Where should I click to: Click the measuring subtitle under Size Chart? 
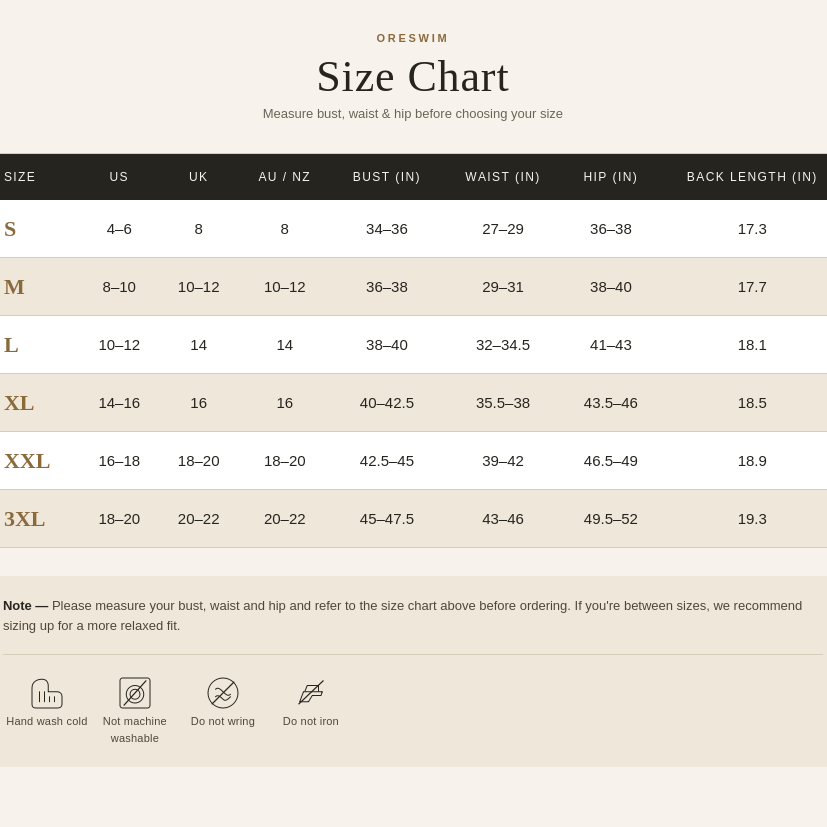412,114
